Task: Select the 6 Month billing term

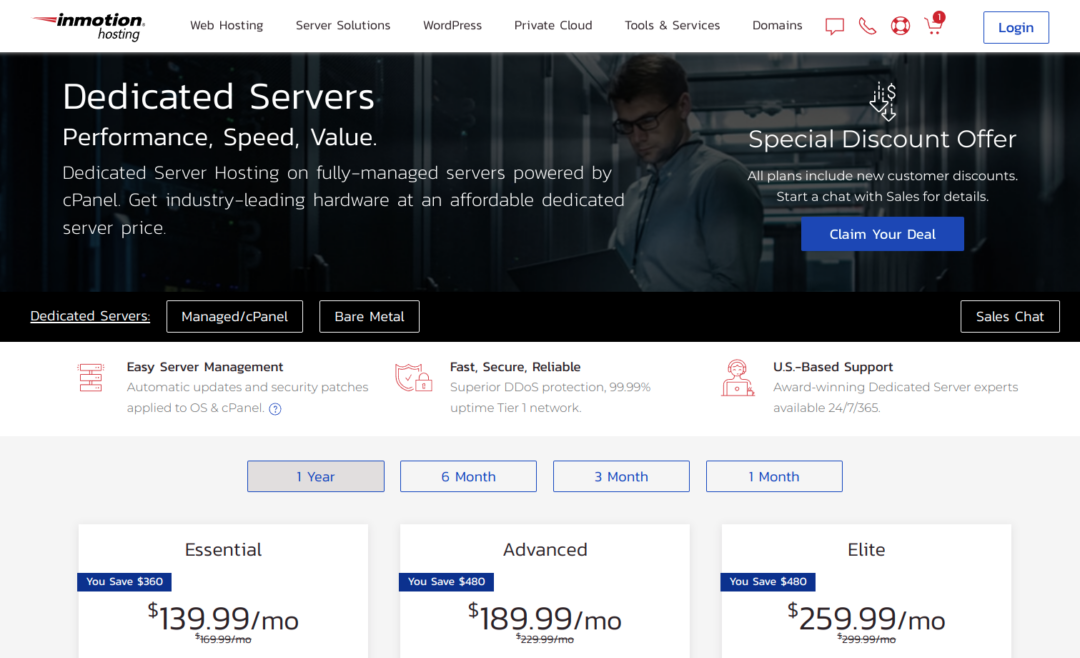Action: [x=468, y=476]
